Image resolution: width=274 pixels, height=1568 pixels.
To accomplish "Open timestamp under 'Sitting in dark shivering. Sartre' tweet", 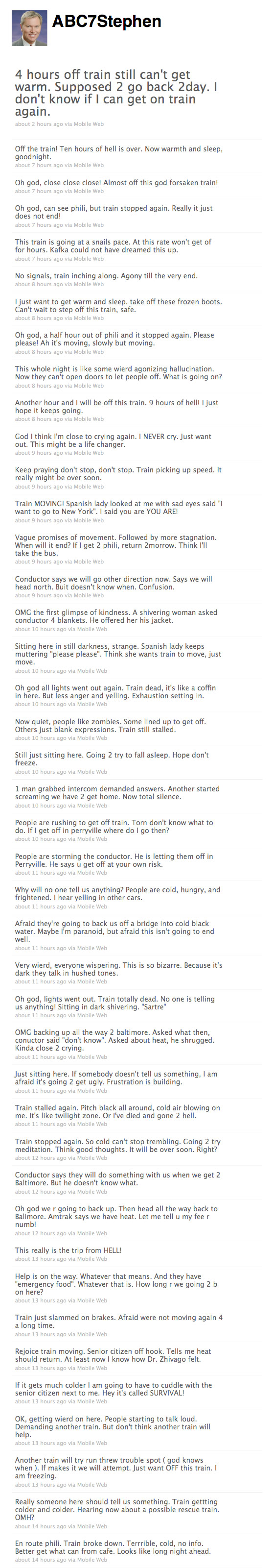I will pos(41,1015).
